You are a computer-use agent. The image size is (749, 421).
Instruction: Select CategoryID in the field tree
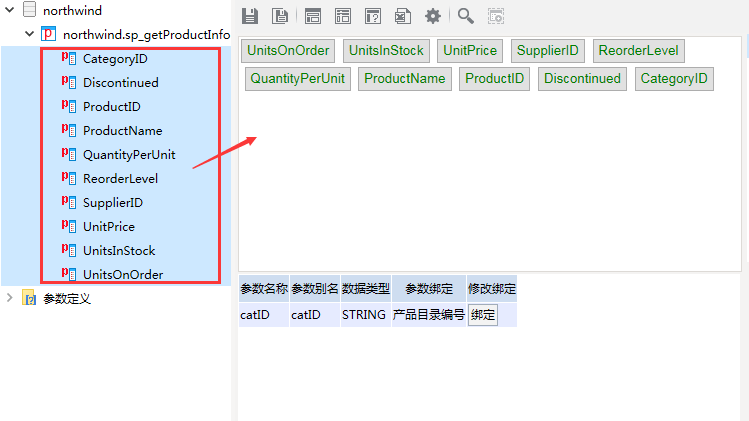(x=115, y=59)
